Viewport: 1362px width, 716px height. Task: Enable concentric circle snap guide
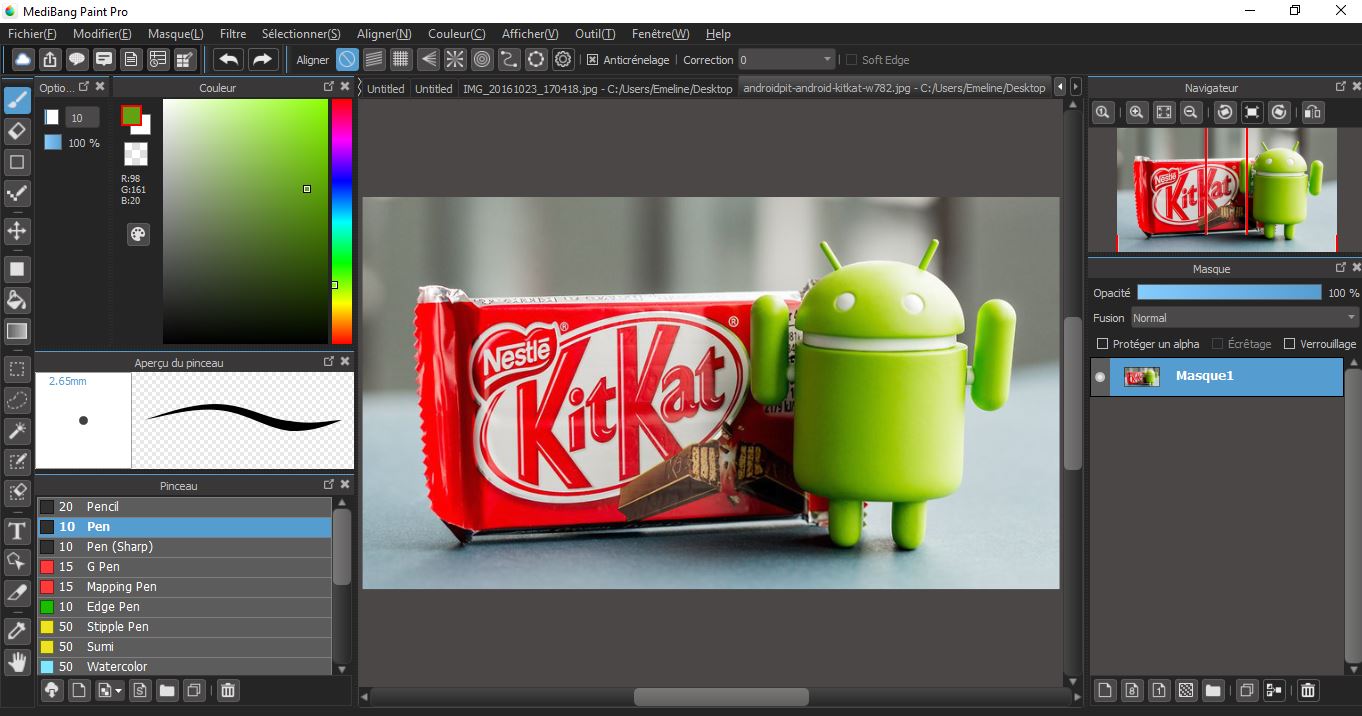point(482,59)
